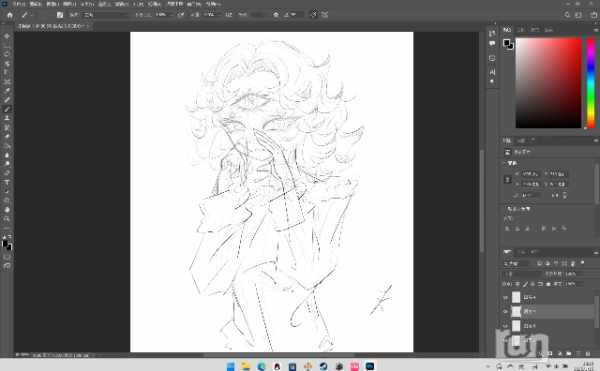The height and width of the screenshot is (371, 600).
Task: Hide the selected highlighted layer
Action: click(505, 311)
